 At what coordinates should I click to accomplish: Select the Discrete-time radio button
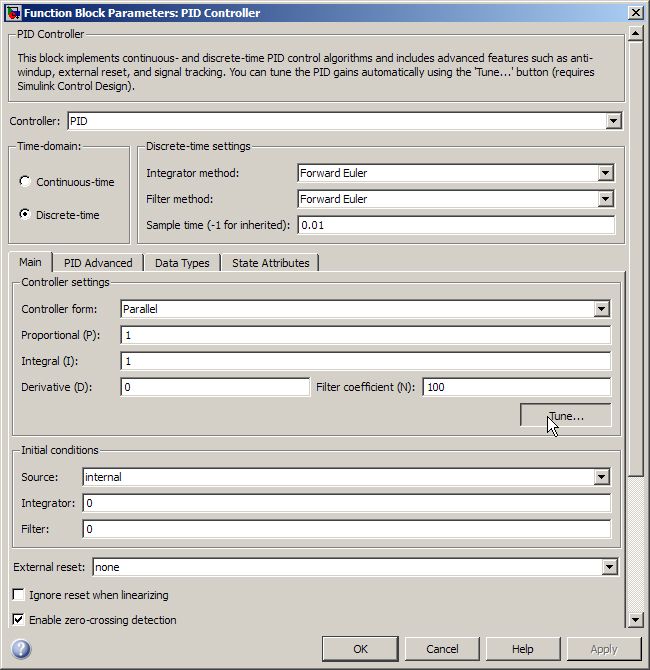pyautogui.click(x=25, y=215)
